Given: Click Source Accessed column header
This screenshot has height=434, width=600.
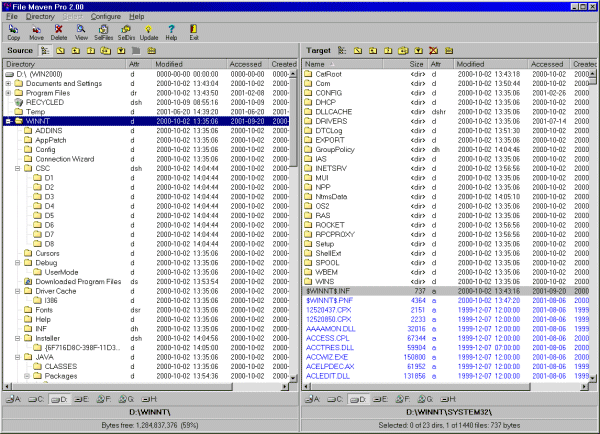Looking at the screenshot, I should 248,64.
